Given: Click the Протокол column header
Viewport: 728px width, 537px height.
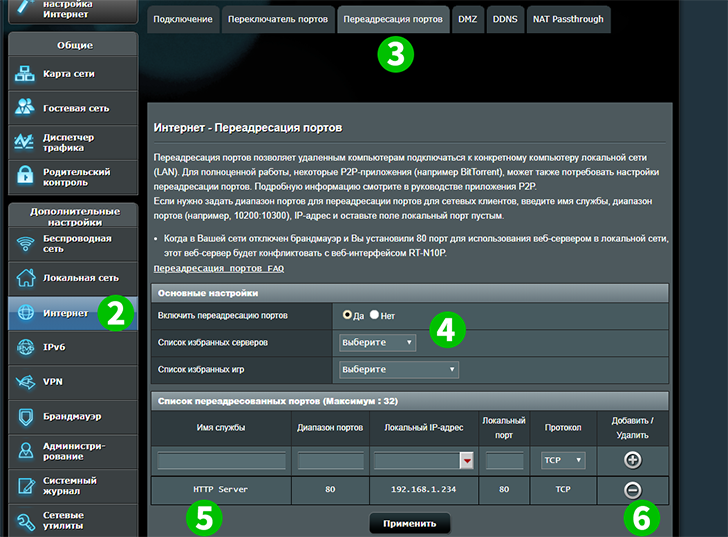Looking at the screenshot, I should tap(563, 427).
